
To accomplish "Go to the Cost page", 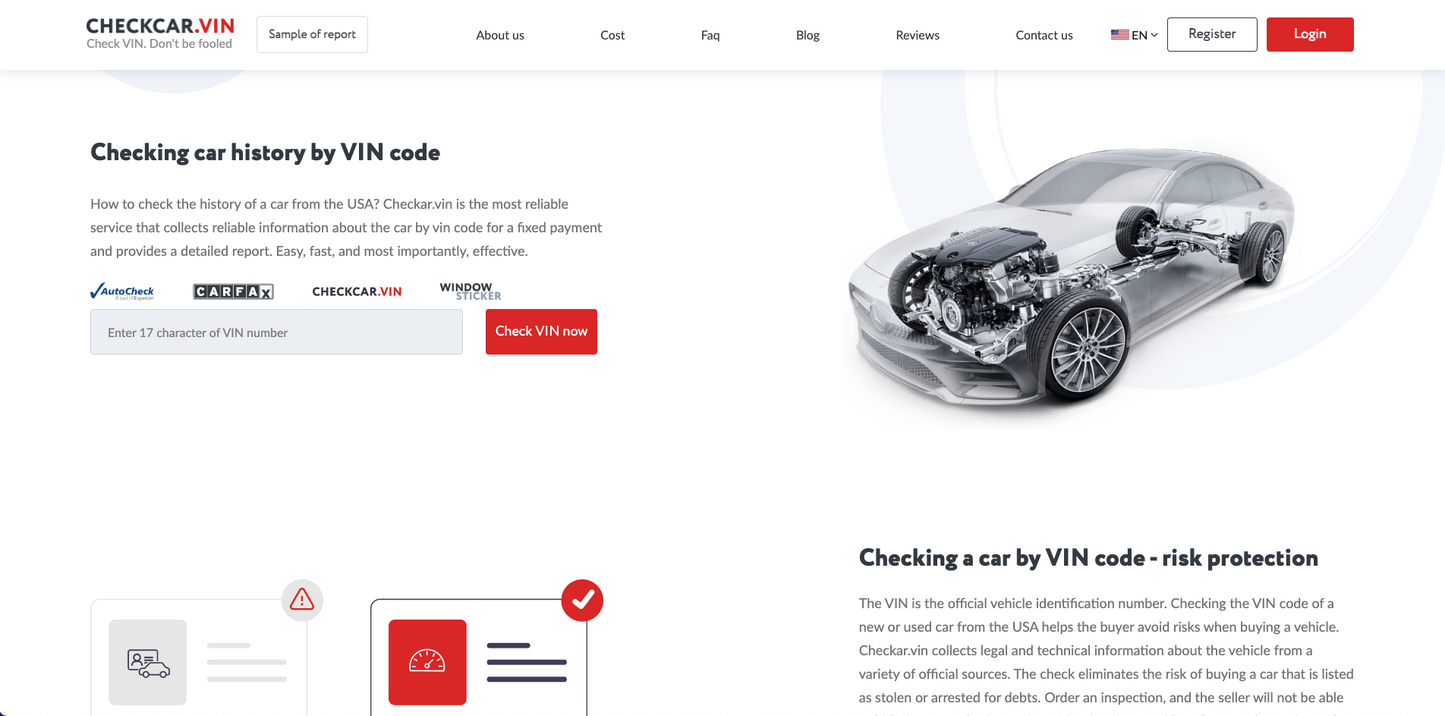I will tap(612, 35).
